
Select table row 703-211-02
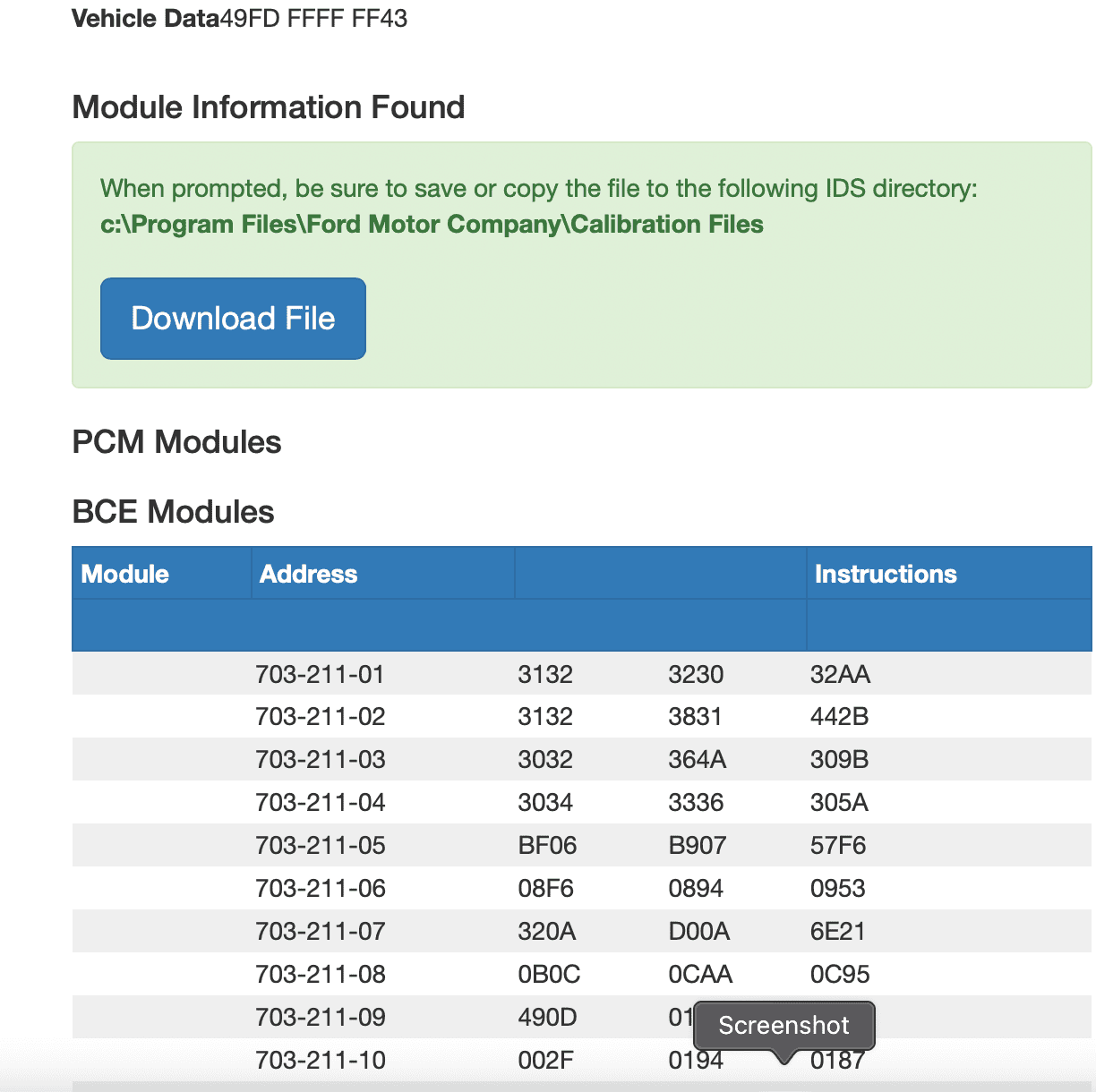tap(582, 716)
